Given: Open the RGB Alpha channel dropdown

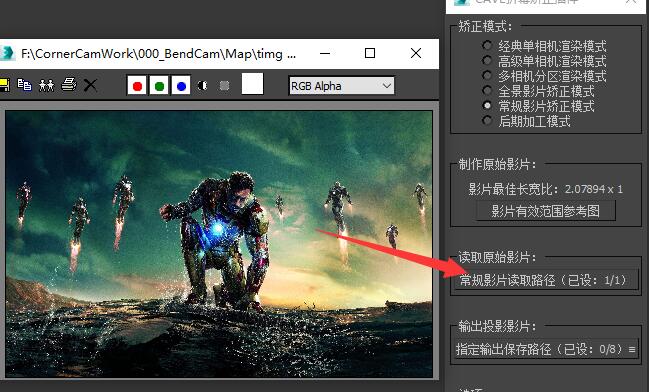Looking at the screenshot, I should click(341, 86).
